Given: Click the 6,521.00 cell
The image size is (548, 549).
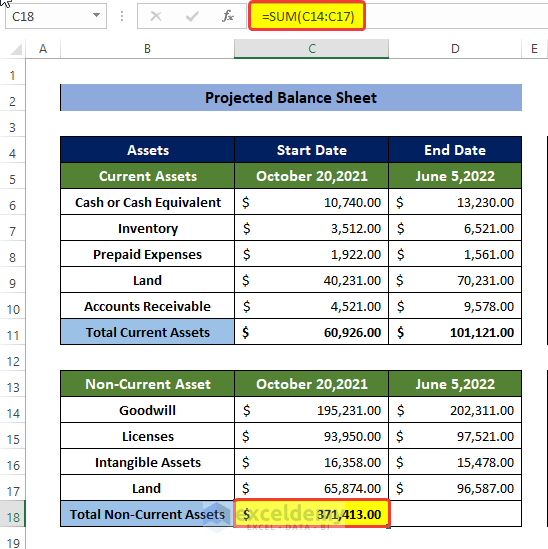Looking at the screenshot, I should [455, 228].
